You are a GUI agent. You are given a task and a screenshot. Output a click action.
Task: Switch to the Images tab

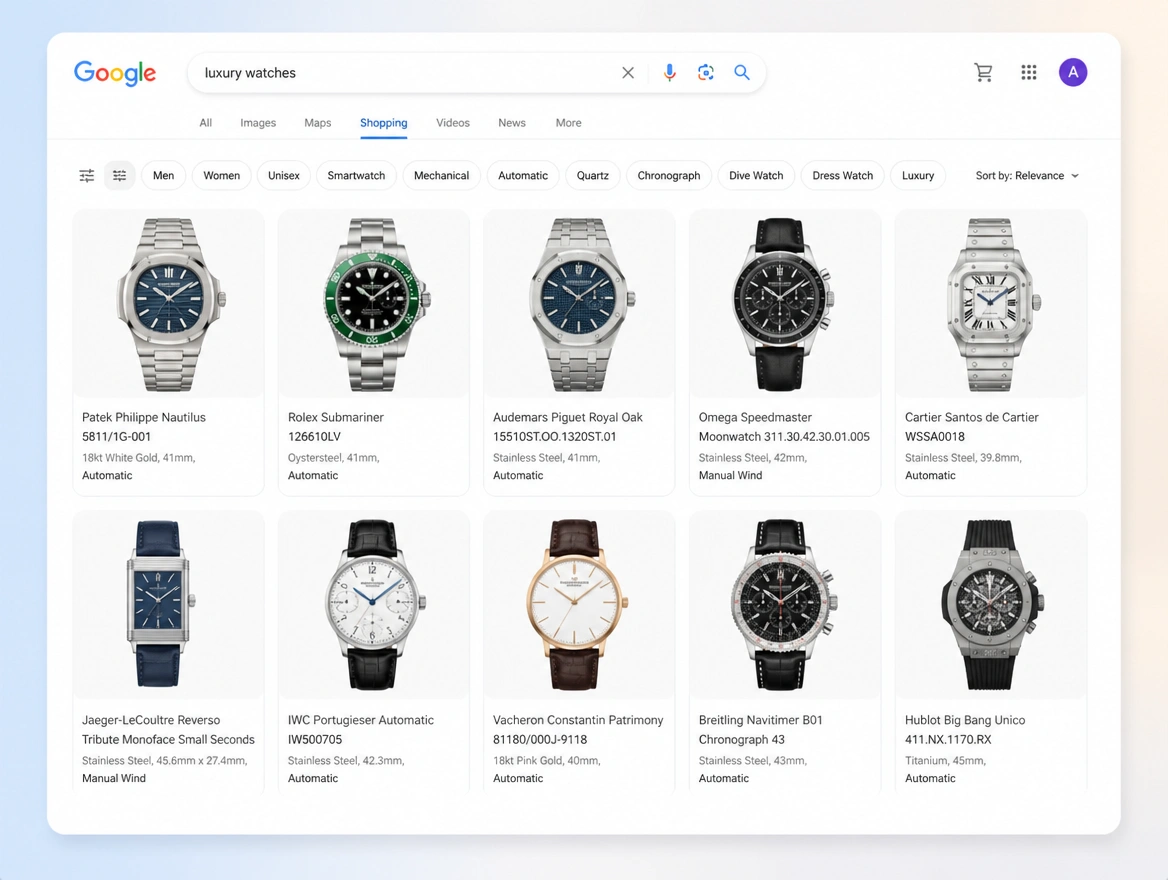click(x=258, y=123)
